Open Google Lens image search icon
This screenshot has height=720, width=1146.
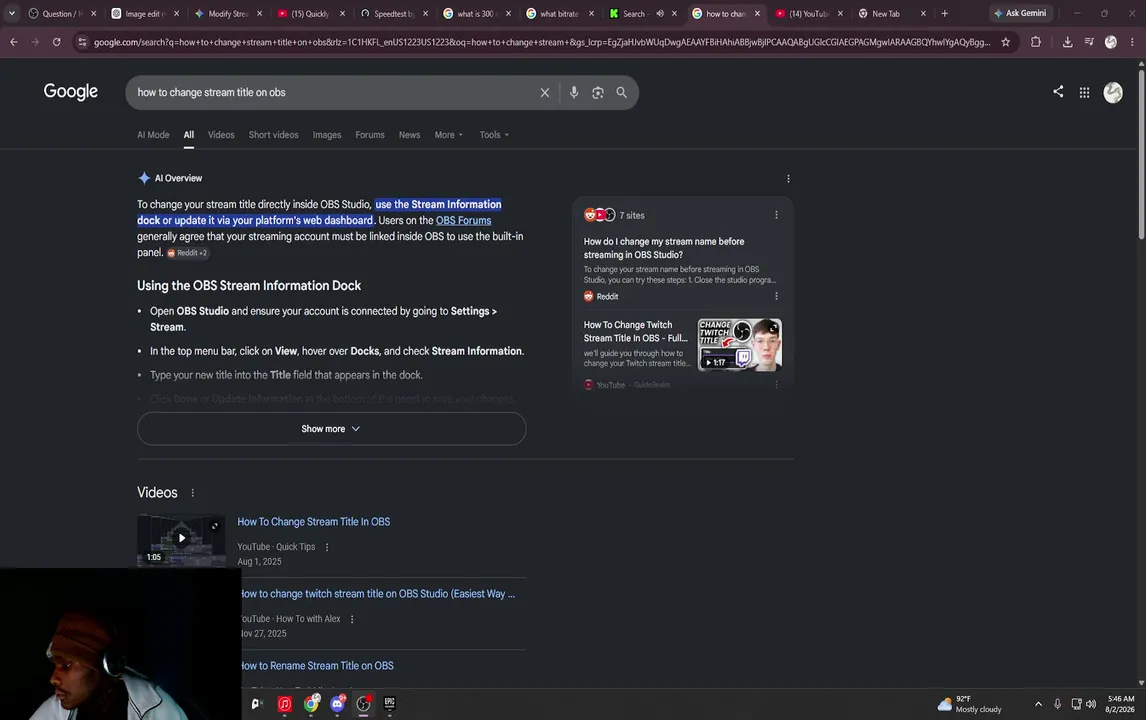[598, 93]
